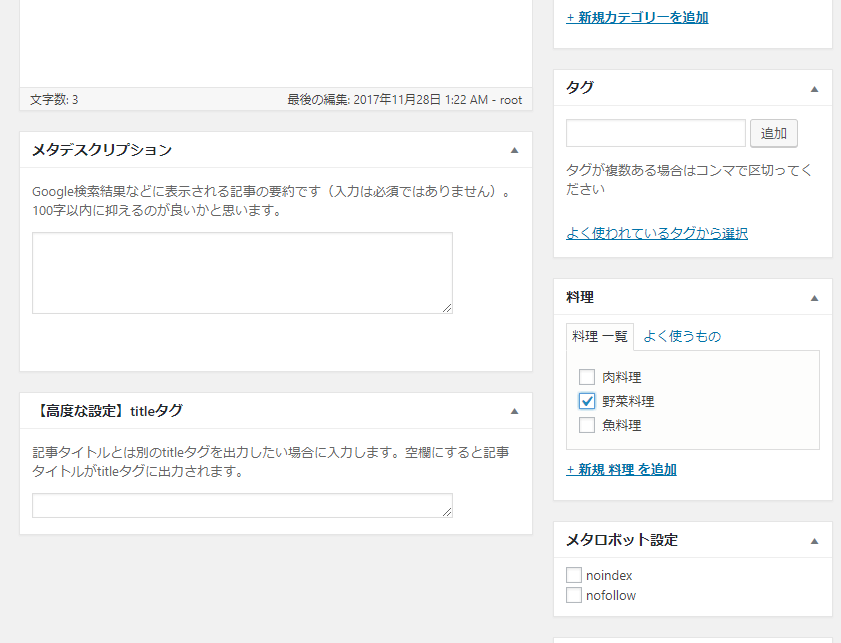This screenshot has width=841, height=643.
Task: Check the 肉料理 checkbox
Action: tap(587, 378)
